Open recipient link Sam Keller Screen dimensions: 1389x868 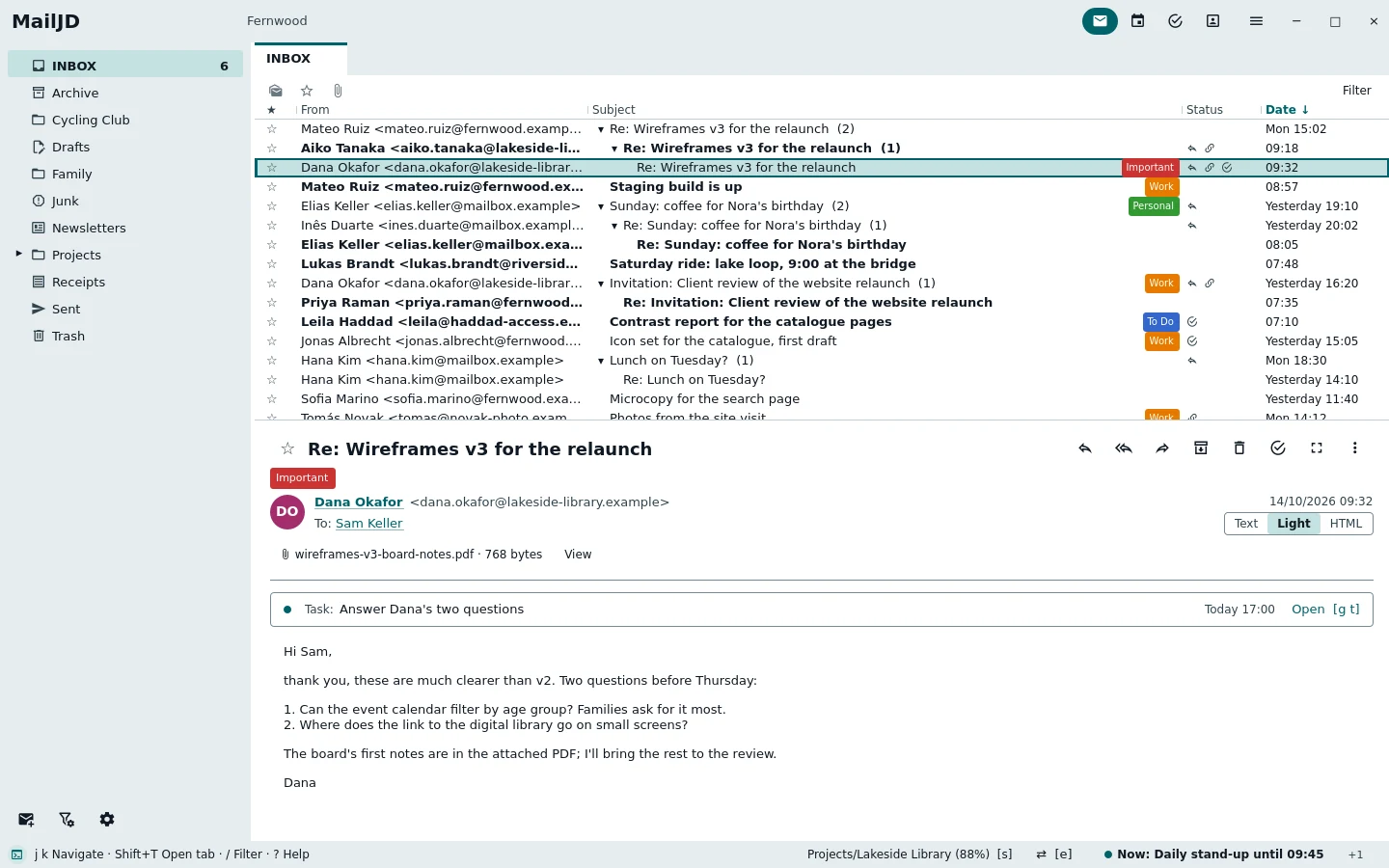coord(369,524)
